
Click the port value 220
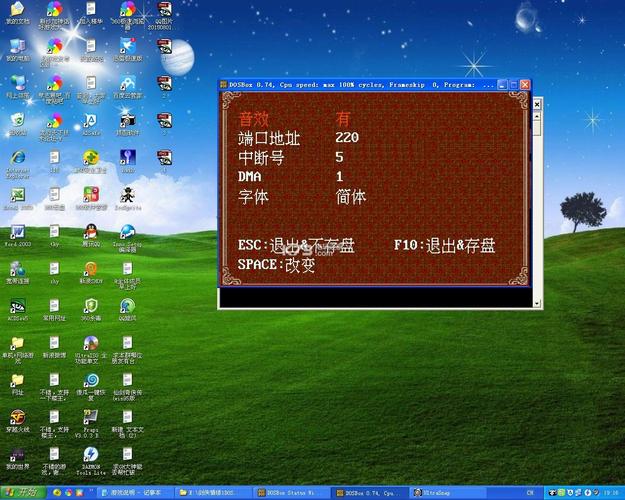pyautogui.click(x=347, y=137)
